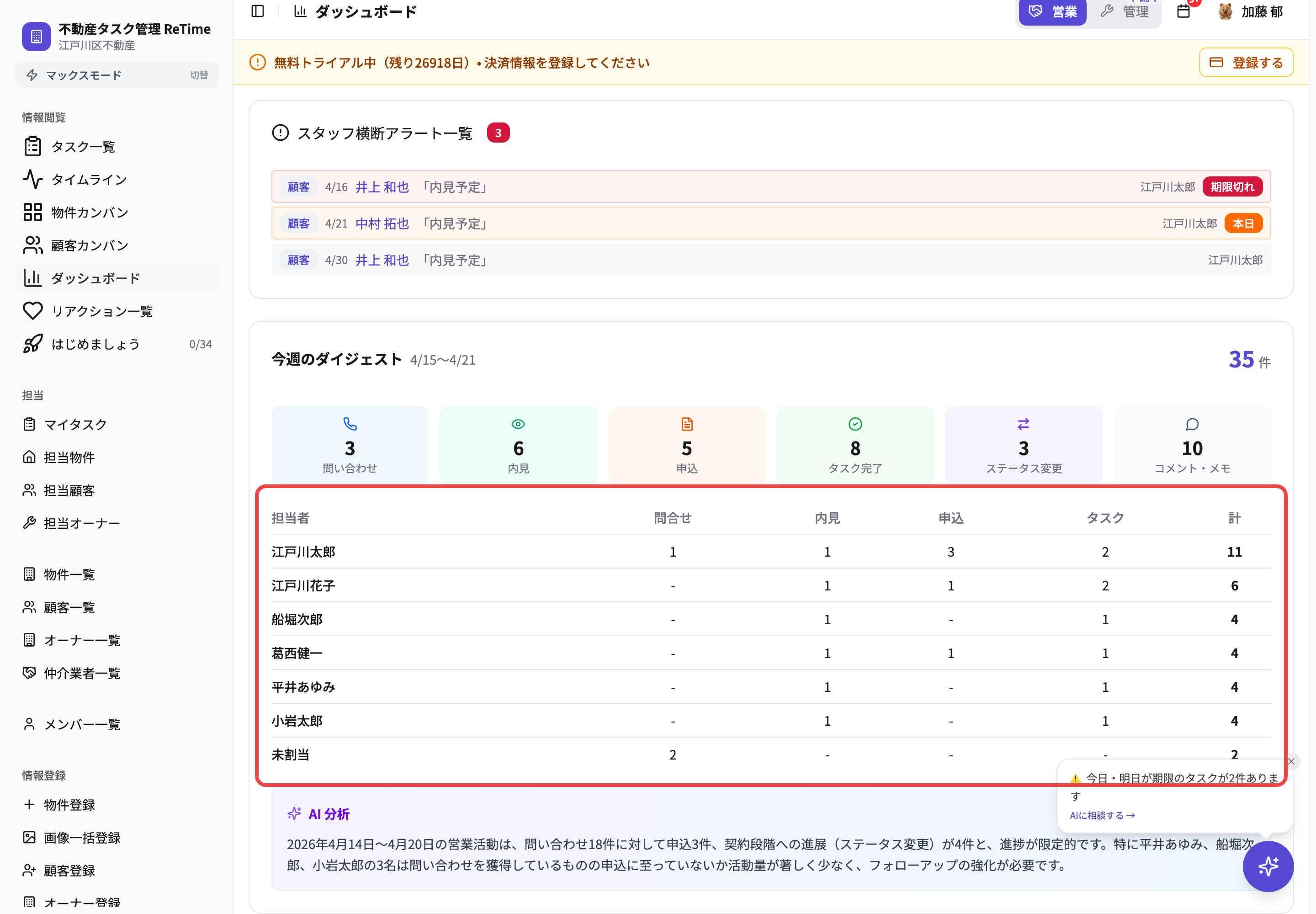Open 井上 和也 link dated 4/30

[382, 260]
